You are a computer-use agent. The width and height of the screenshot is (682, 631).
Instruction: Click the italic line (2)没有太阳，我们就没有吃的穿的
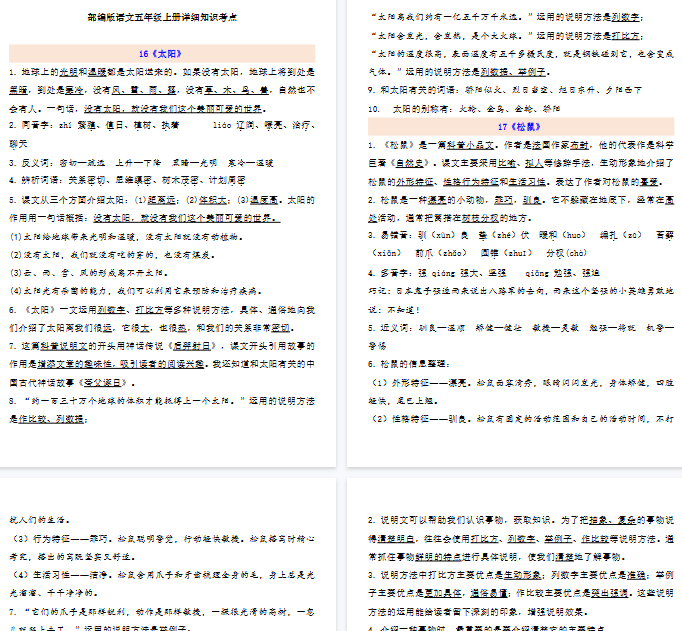pyautogui.click(x=113, y=255)
